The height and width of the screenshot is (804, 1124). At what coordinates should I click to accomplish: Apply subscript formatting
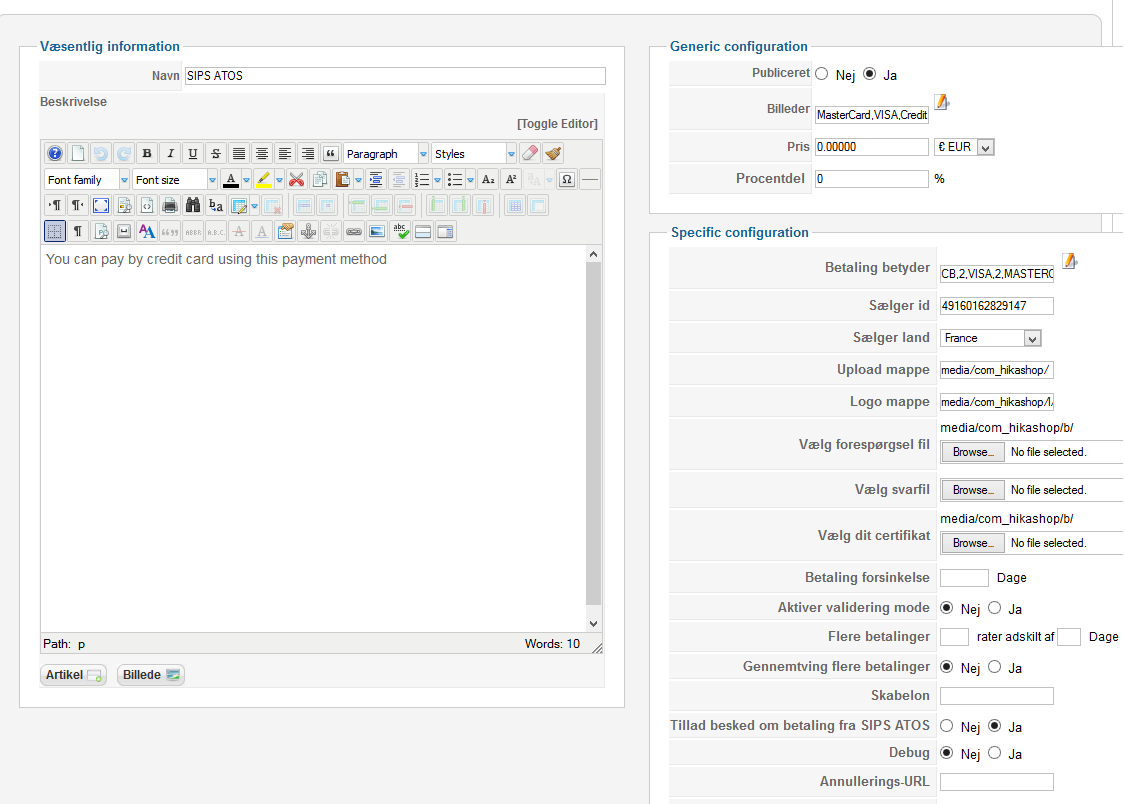(x=488, y=180)
